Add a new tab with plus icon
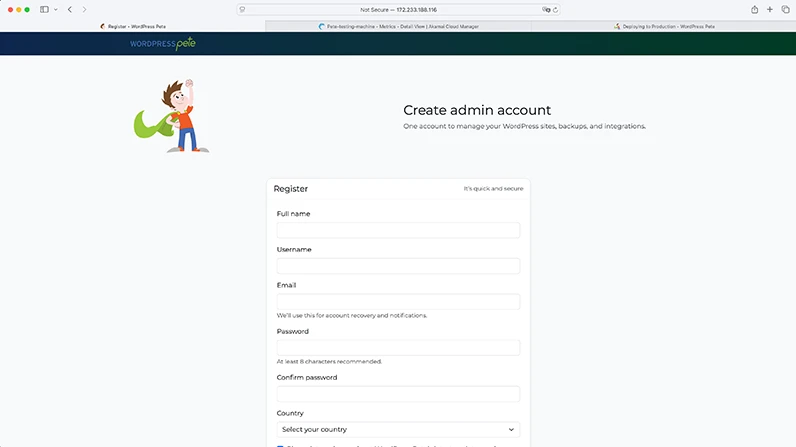 pos(770,9)
